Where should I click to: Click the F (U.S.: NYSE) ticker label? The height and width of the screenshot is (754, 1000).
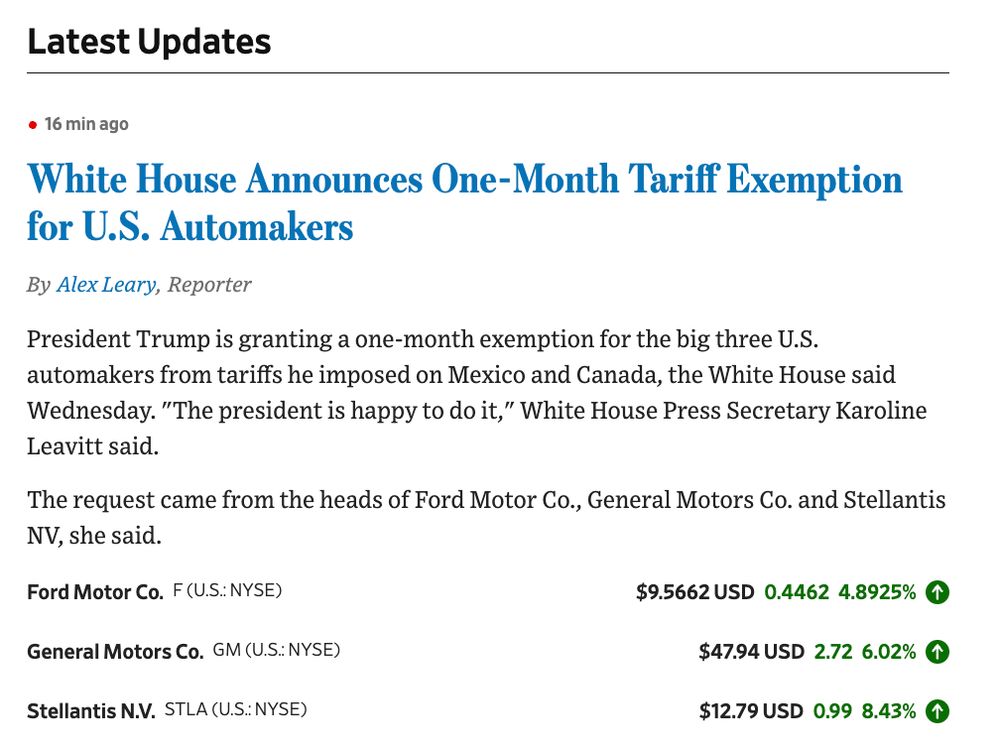click(227, 590)
